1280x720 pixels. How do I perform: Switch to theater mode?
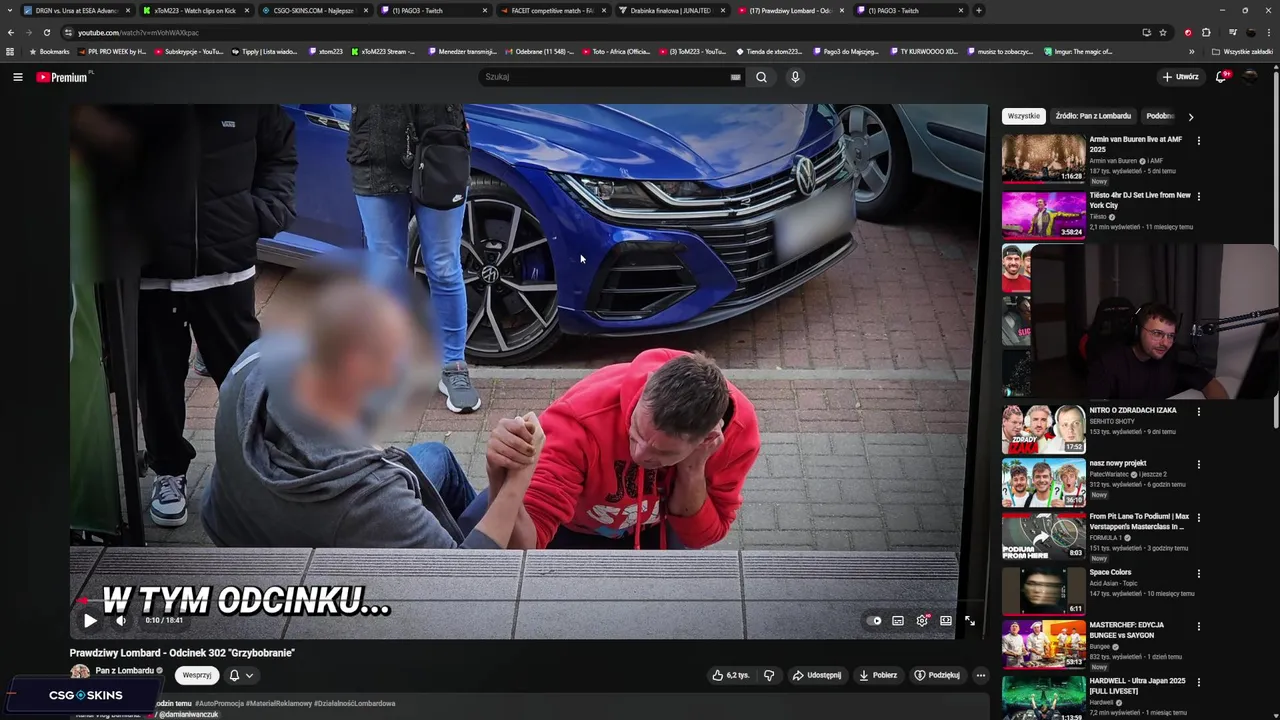(946, 621)
